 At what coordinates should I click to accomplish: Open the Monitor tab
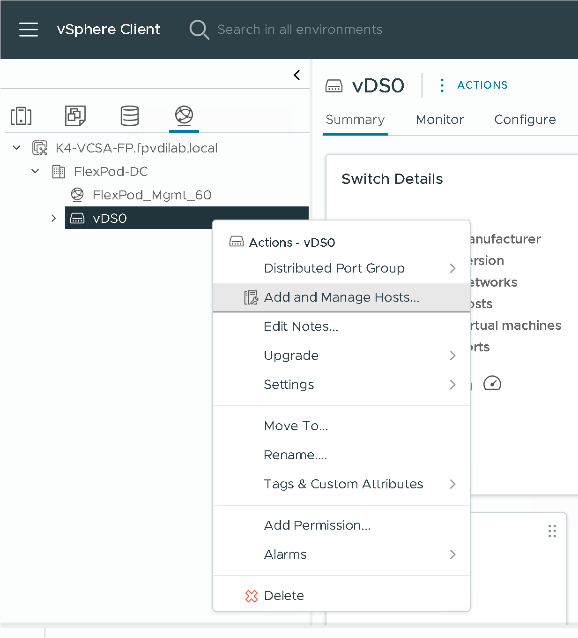[440, 120]
